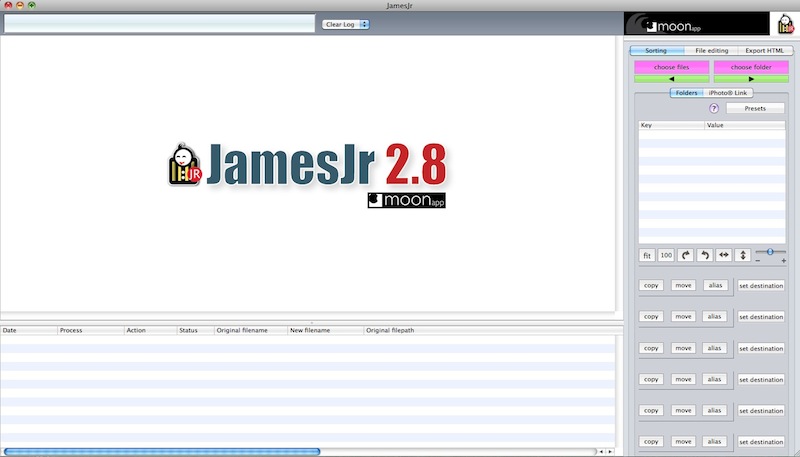Click the rotate counterclockwise icon
800x457 pixels.
tap(705, 255)
